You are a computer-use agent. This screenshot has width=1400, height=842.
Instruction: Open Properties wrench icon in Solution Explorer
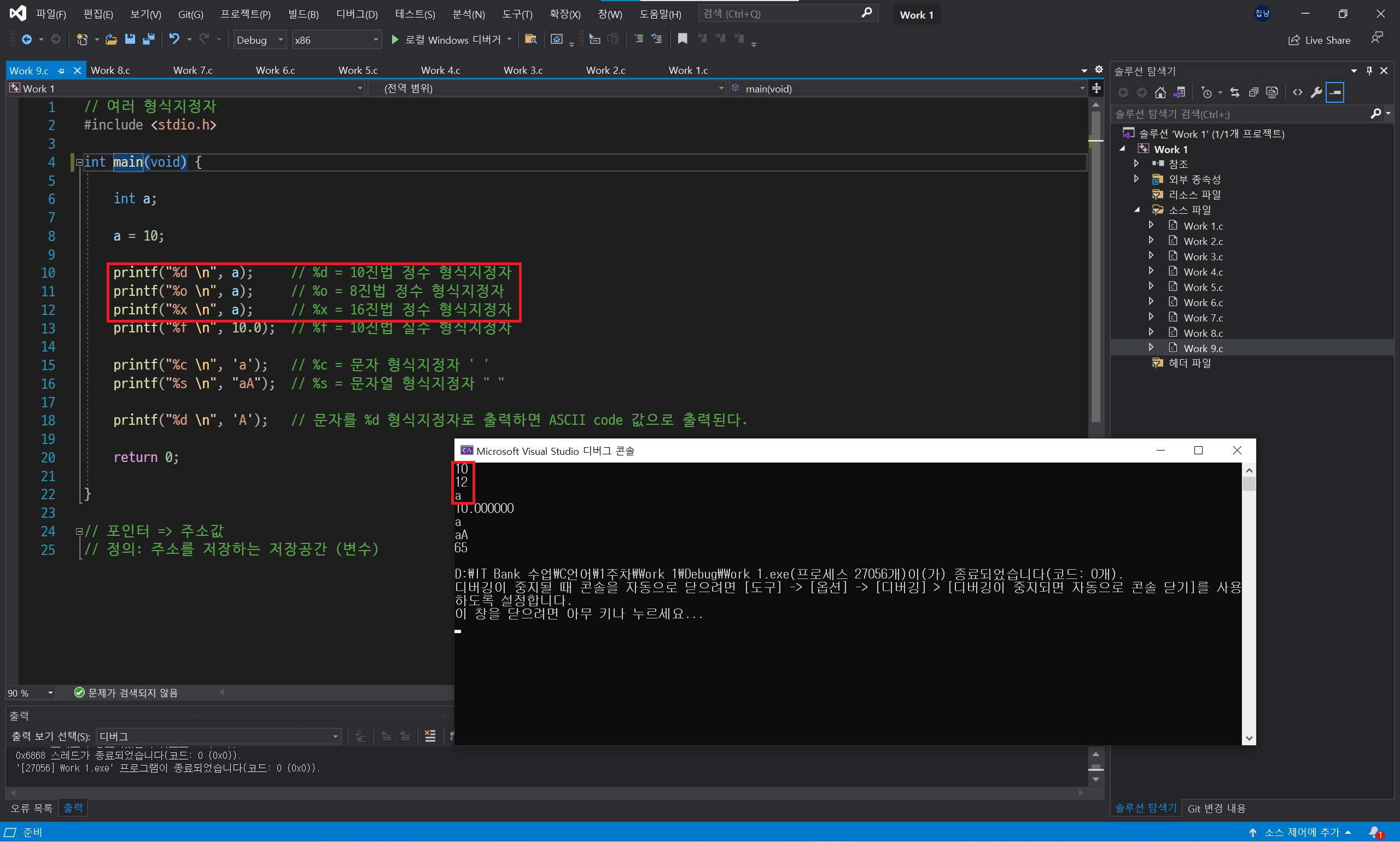click(x=1316, y=92)
